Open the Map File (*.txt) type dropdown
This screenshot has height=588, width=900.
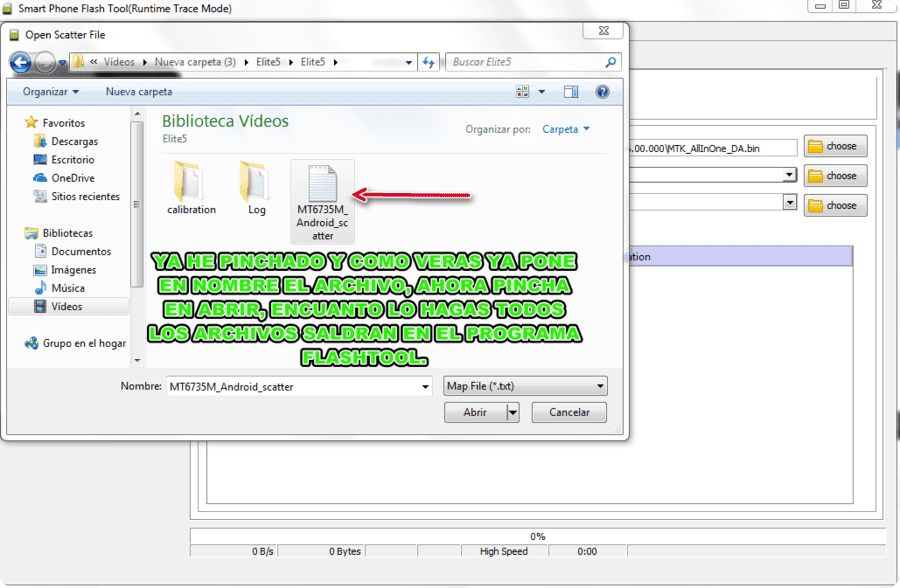[525, 386]
